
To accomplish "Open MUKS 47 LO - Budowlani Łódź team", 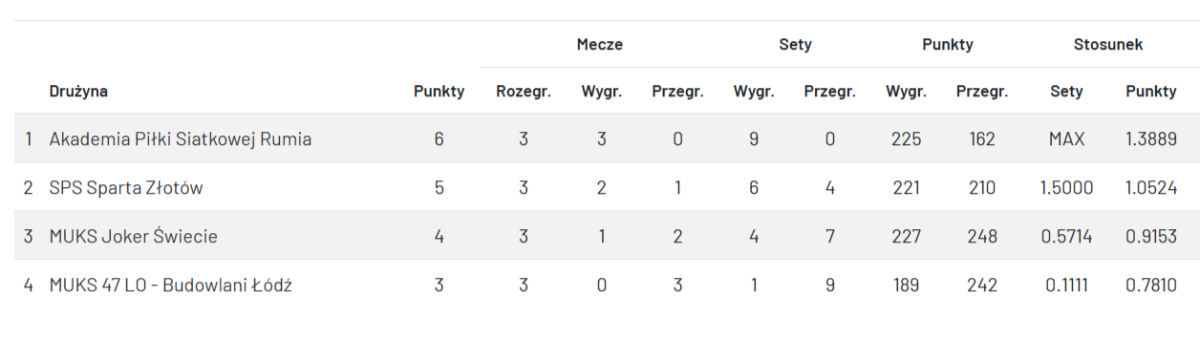I will (170, 285).
